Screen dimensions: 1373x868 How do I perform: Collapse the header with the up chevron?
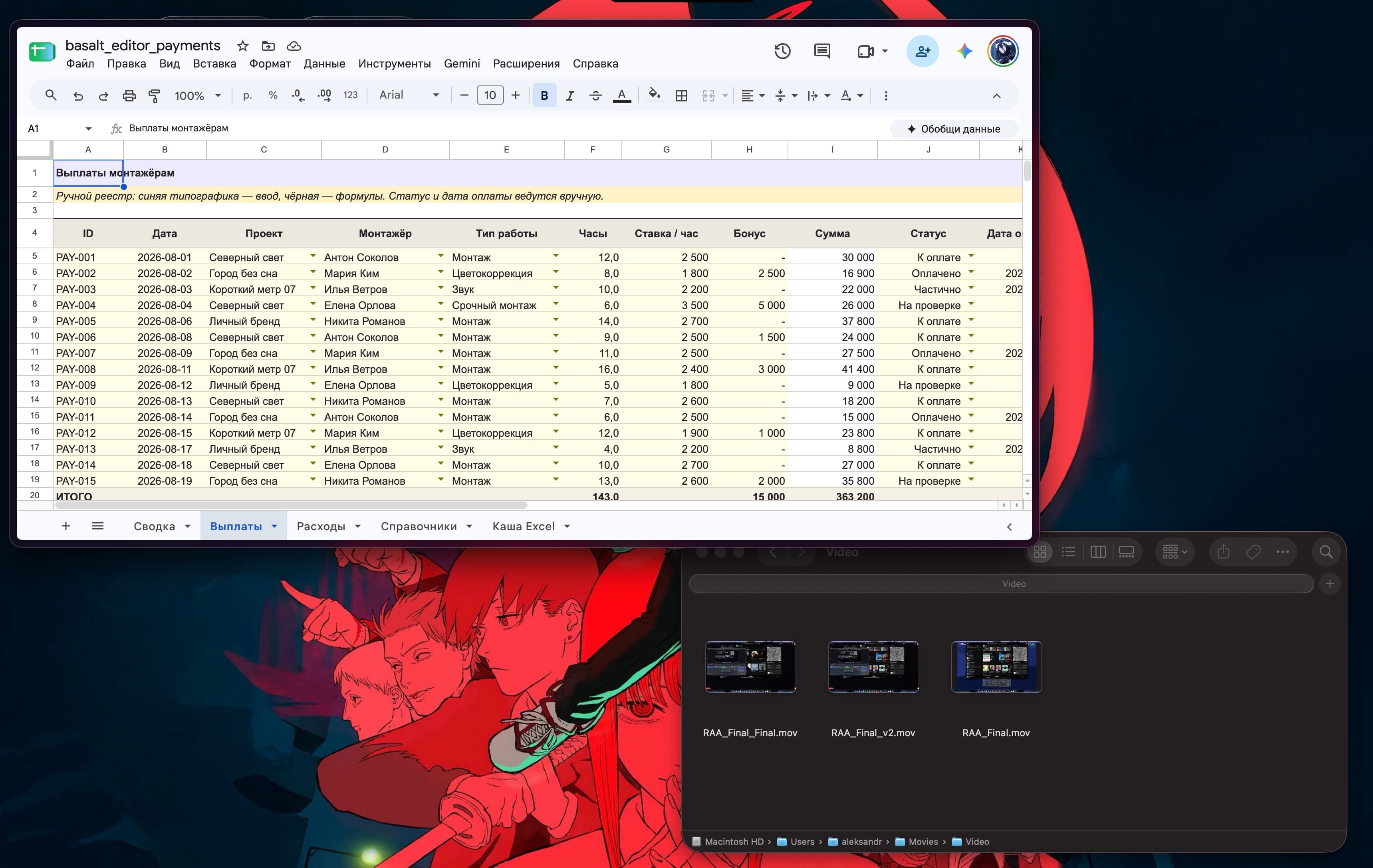click(997, 96)
